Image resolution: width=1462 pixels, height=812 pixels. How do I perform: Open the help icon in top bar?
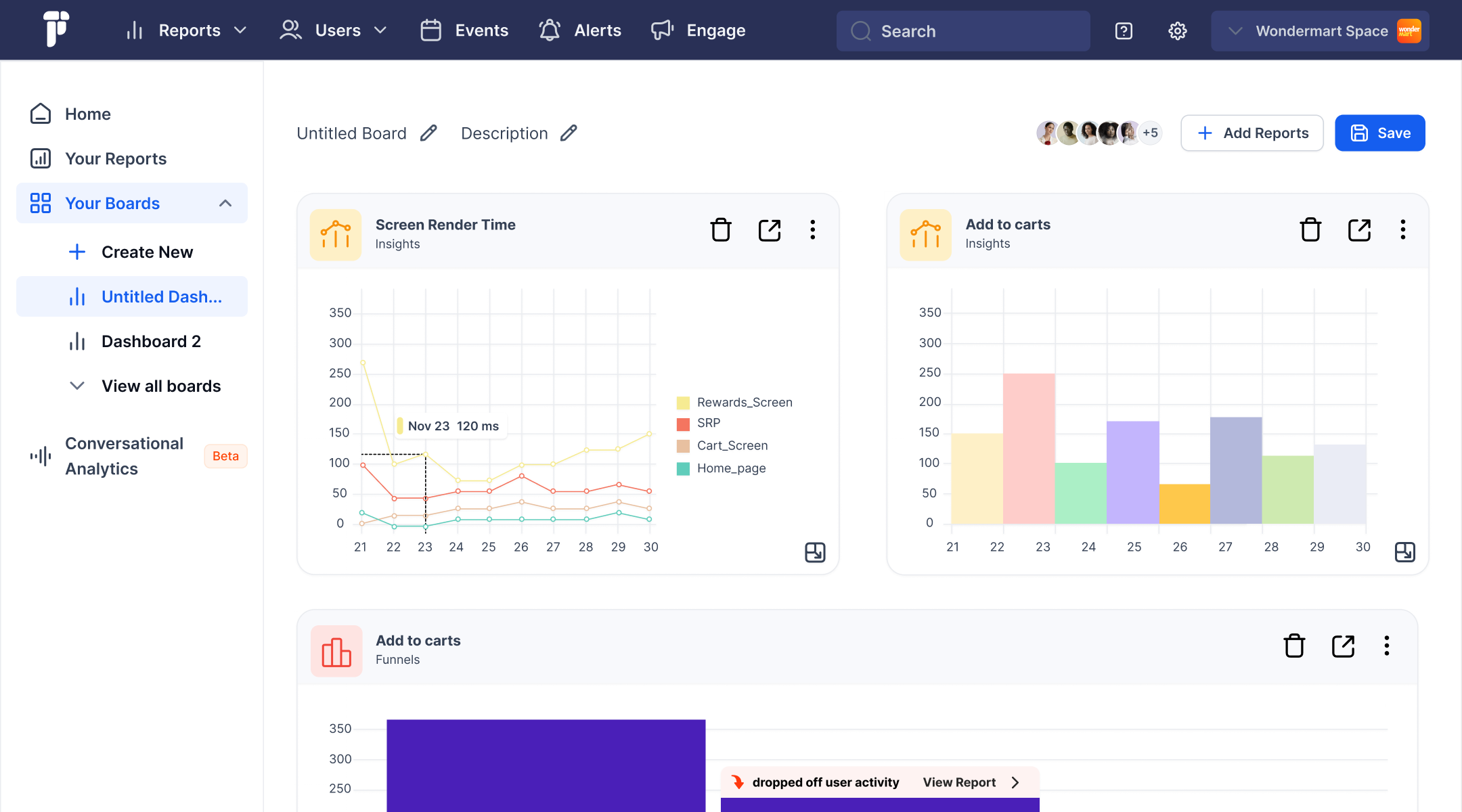(x=1124, y=31)
